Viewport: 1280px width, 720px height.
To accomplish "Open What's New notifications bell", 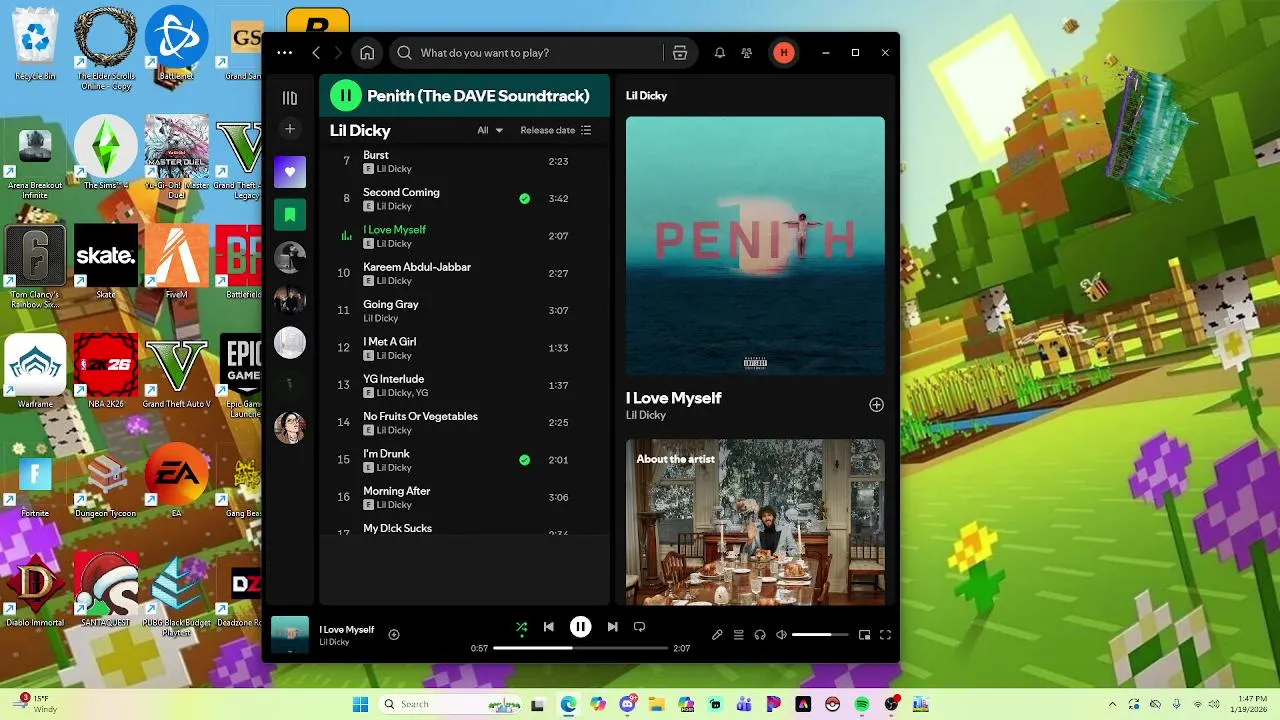I will (719, 53).
